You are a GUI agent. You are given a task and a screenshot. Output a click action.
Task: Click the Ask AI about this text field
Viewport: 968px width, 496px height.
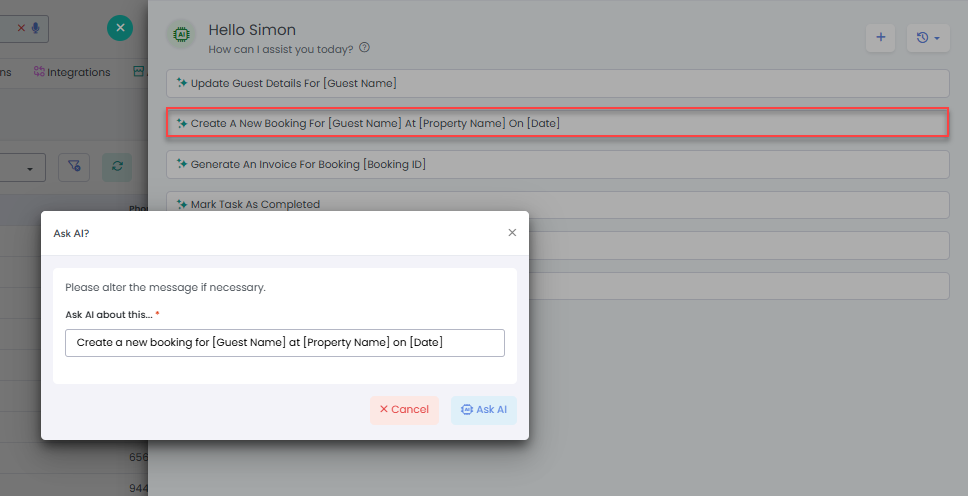[285, 343]
